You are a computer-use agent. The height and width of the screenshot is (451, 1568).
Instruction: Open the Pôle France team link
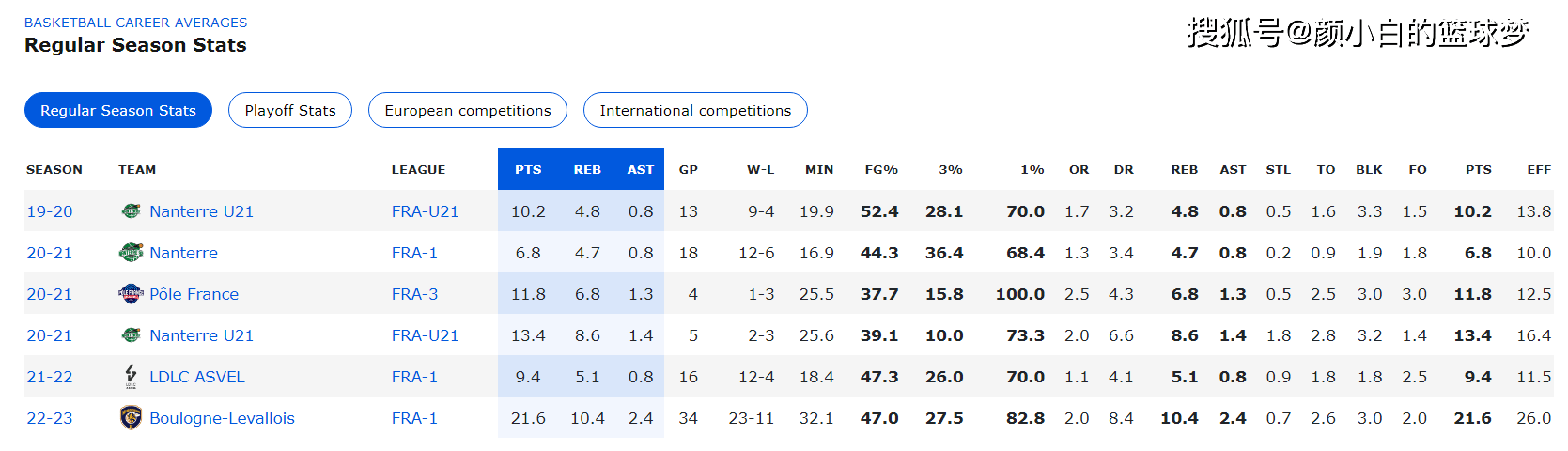pos(194,294)
